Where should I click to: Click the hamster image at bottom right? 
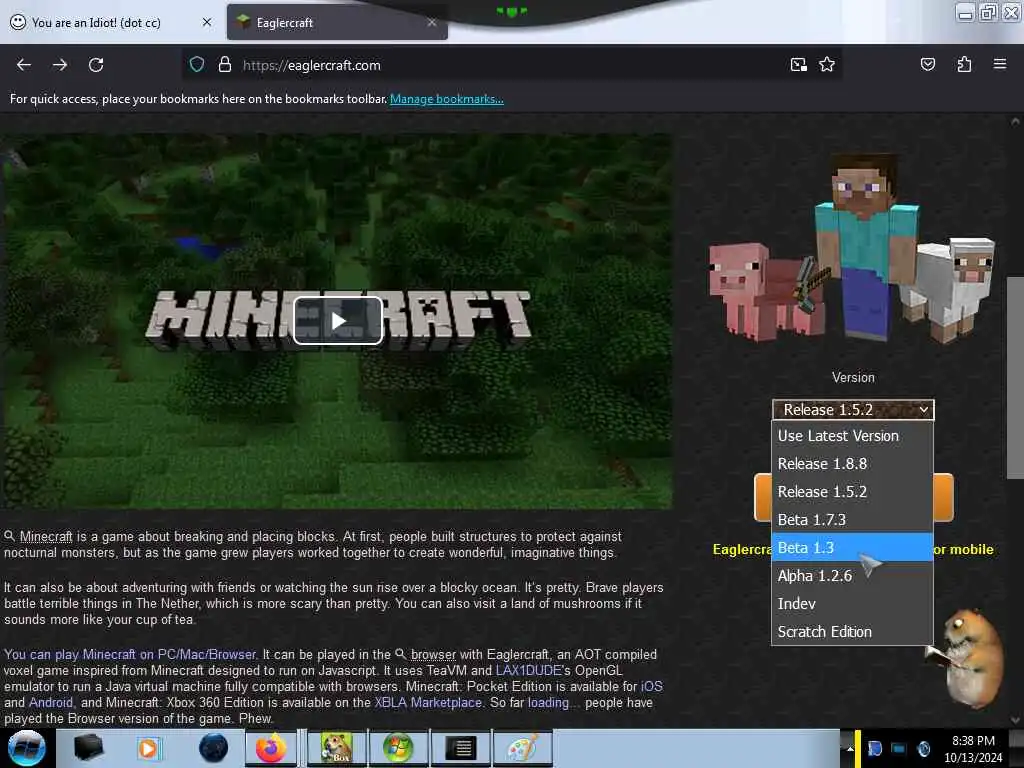point(967,657)
